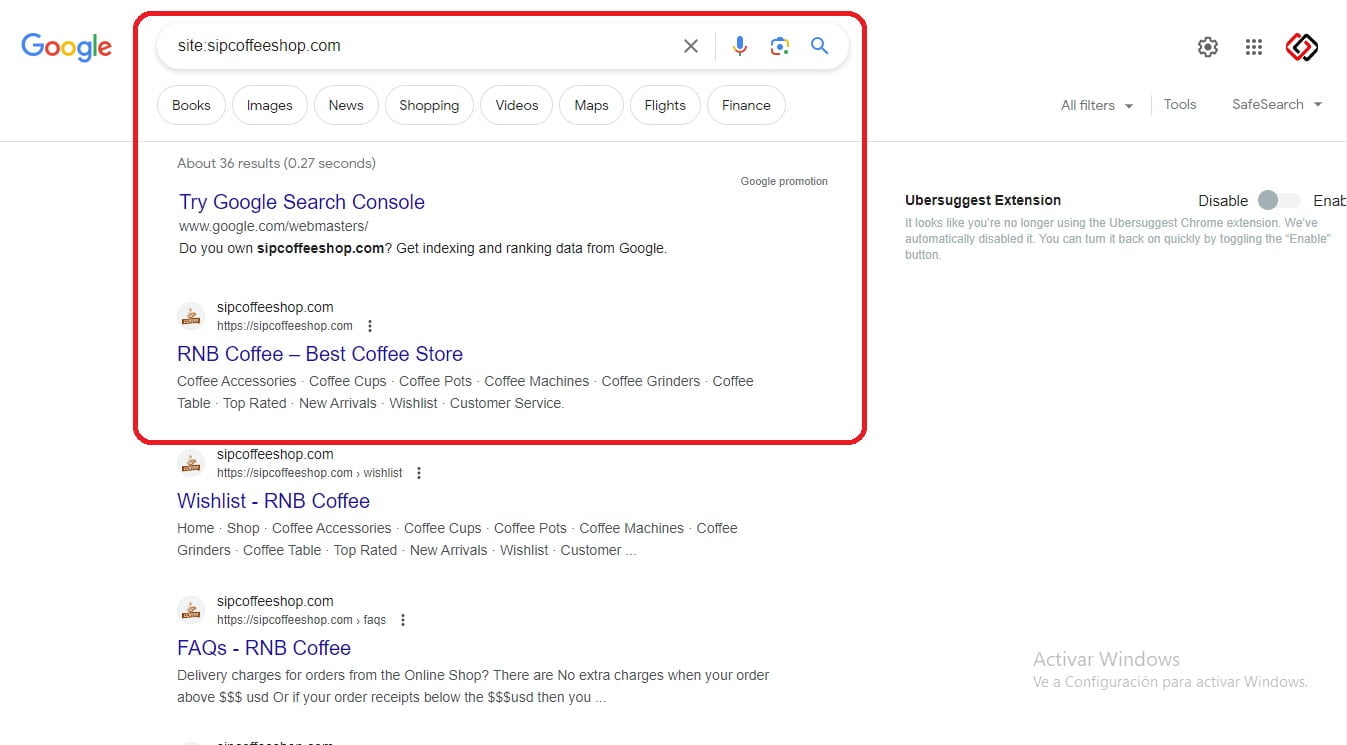The height and width of the screenshot is (745, 1347).
Task: Open options menu for Wishlist result
Action: click(419, 473)
